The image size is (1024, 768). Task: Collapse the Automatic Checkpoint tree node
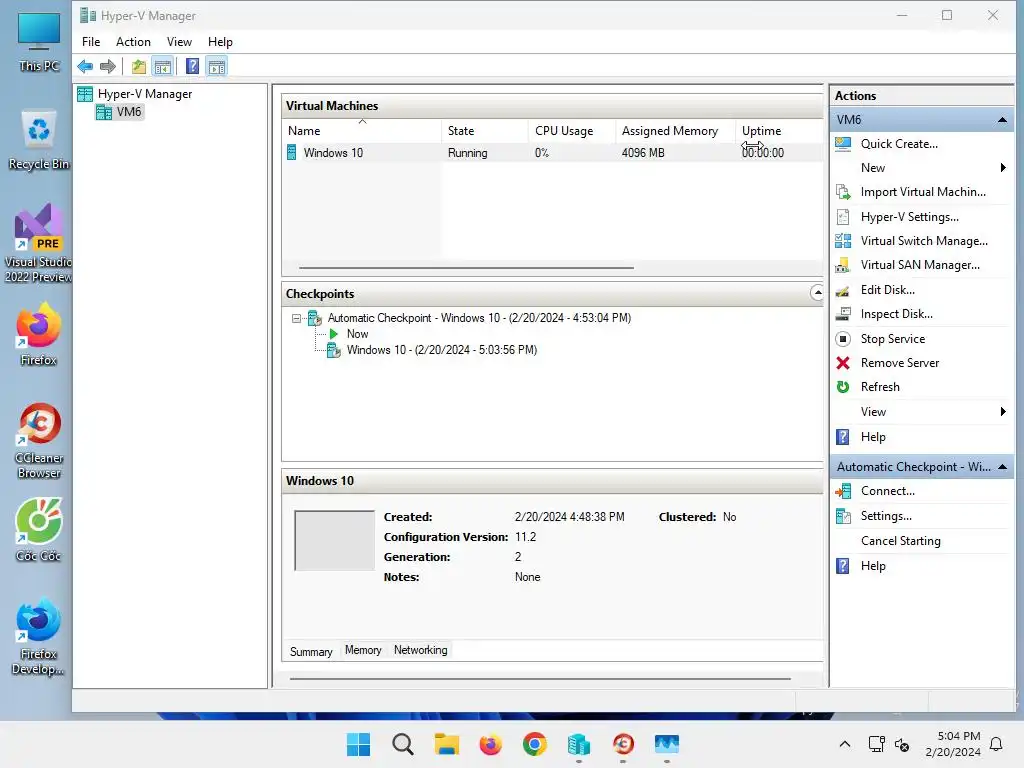tap(296, 319)
